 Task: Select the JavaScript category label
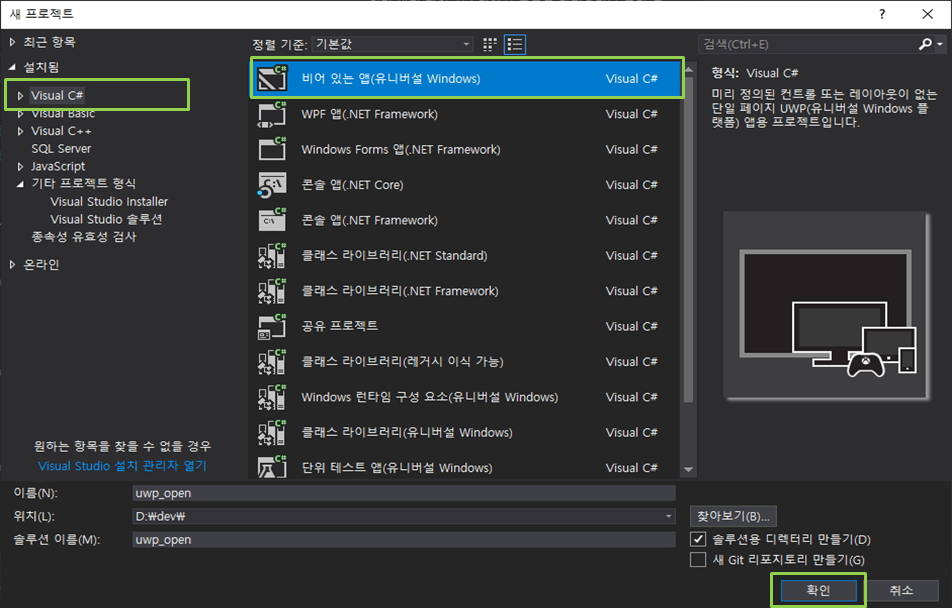(58, 166)
